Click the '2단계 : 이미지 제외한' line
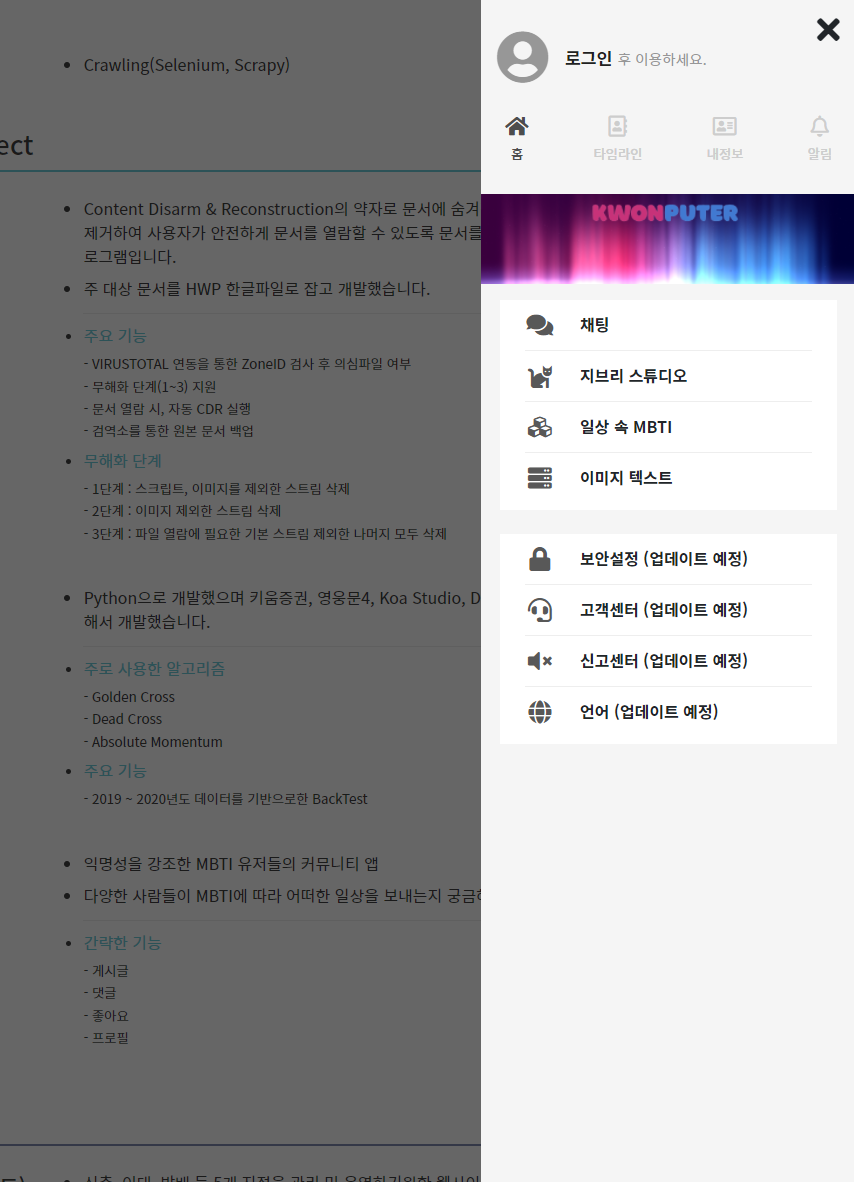The width and height of the screenshot is (854, 1182). pyautogui.click(x=182, y=511)
